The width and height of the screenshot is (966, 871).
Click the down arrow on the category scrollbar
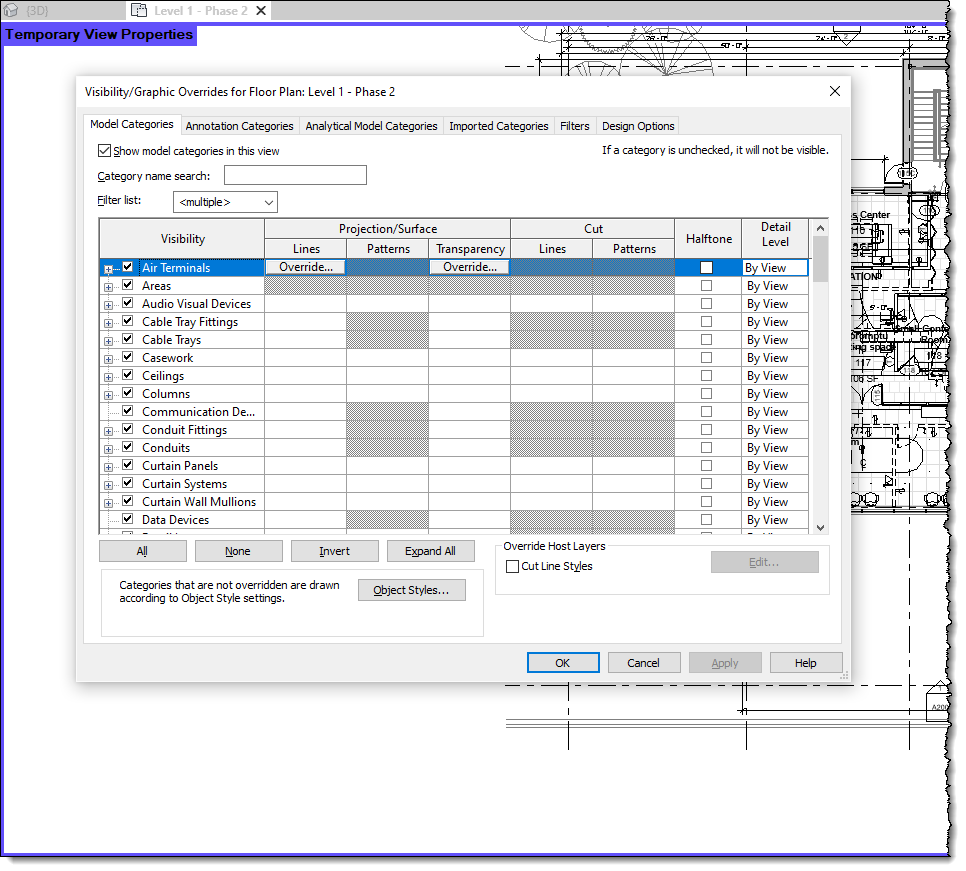point(820,527)
